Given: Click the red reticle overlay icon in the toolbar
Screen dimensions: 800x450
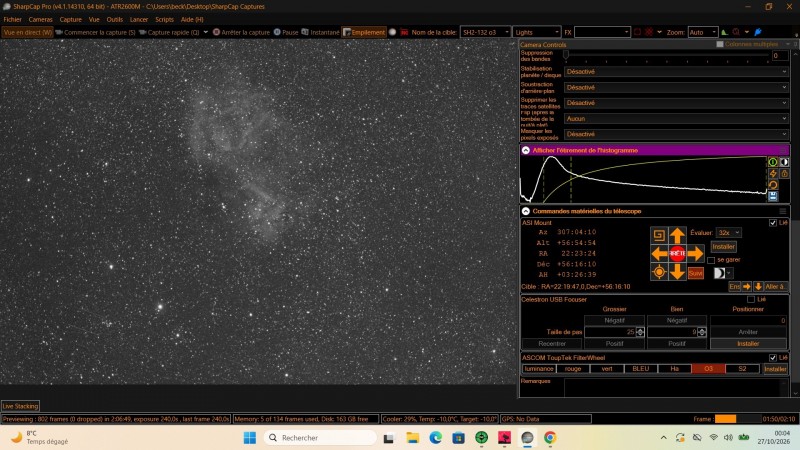Looking at the screenshot, I should point(649,32).
